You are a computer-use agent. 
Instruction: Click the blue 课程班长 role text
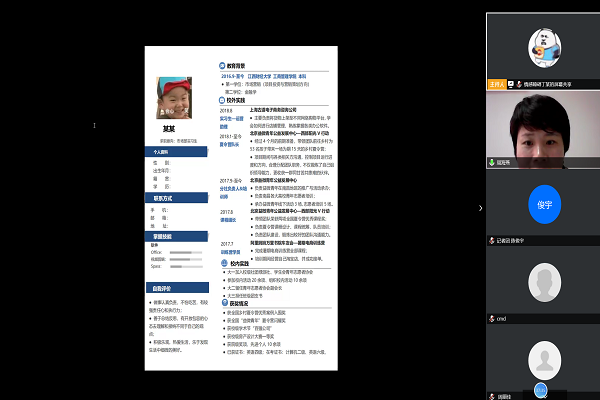point(228,220)
